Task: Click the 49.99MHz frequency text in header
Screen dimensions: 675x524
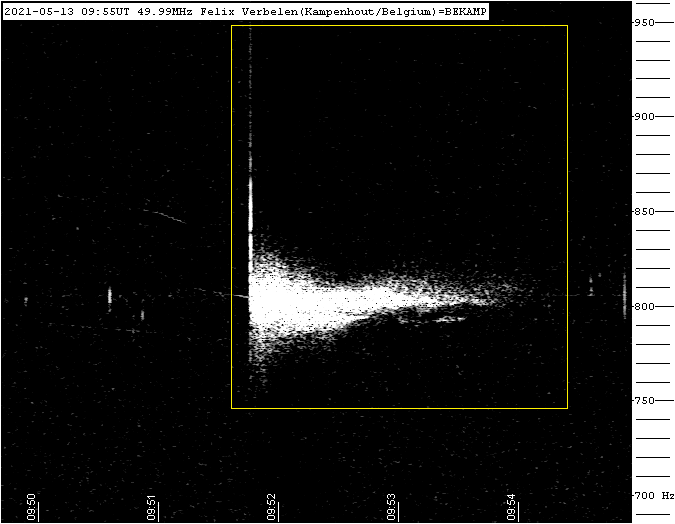Action: [x=165, y=12]
